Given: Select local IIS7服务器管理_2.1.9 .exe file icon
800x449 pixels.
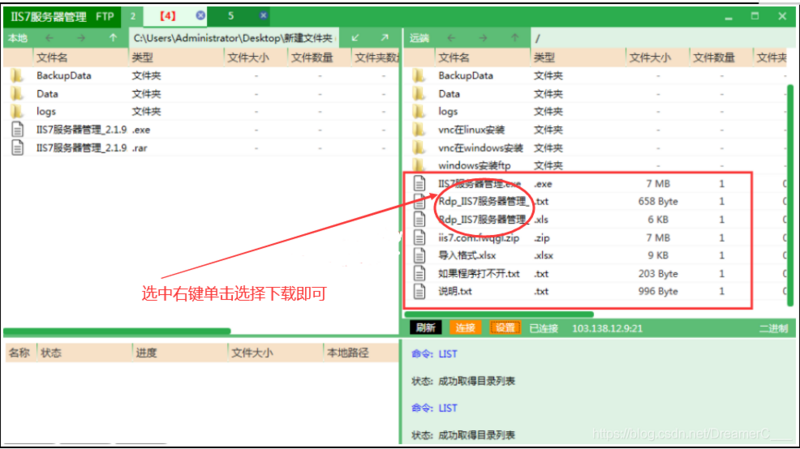Looking at the screenshot, I should [x=17, y=130].
